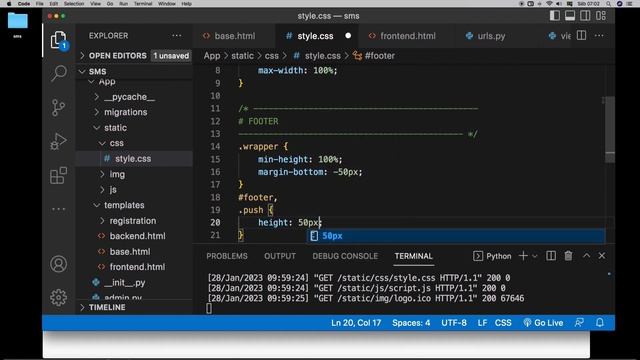640x360 pixels.
Task: Open the Terminal menu in macOS menu bar
Action: tap(143, 4)
